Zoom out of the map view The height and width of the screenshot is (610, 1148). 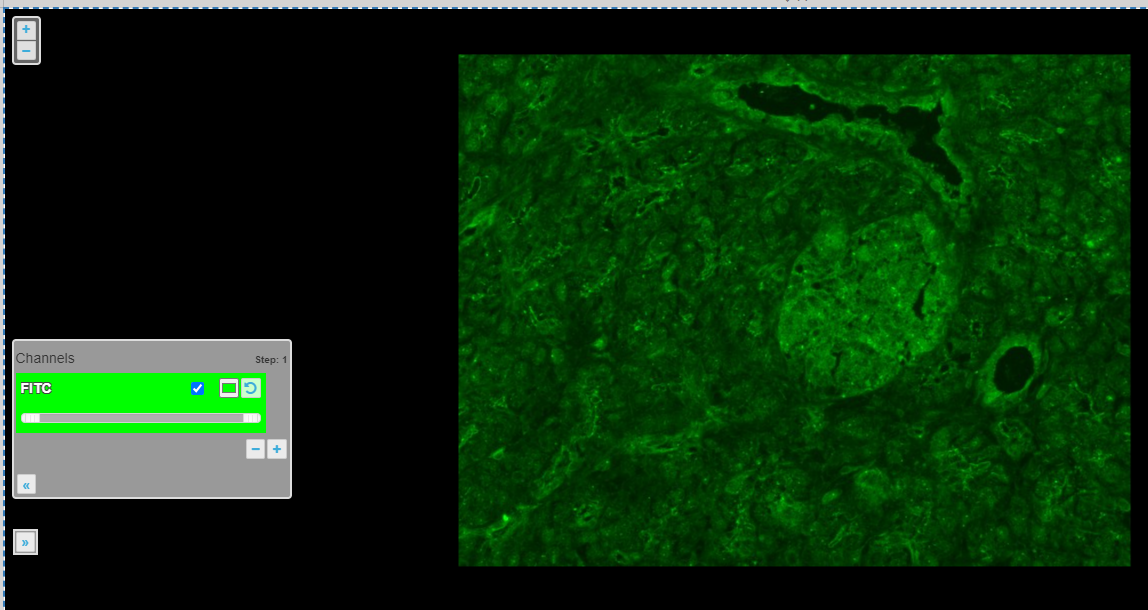pyautogui.click(x=26, y=51)
